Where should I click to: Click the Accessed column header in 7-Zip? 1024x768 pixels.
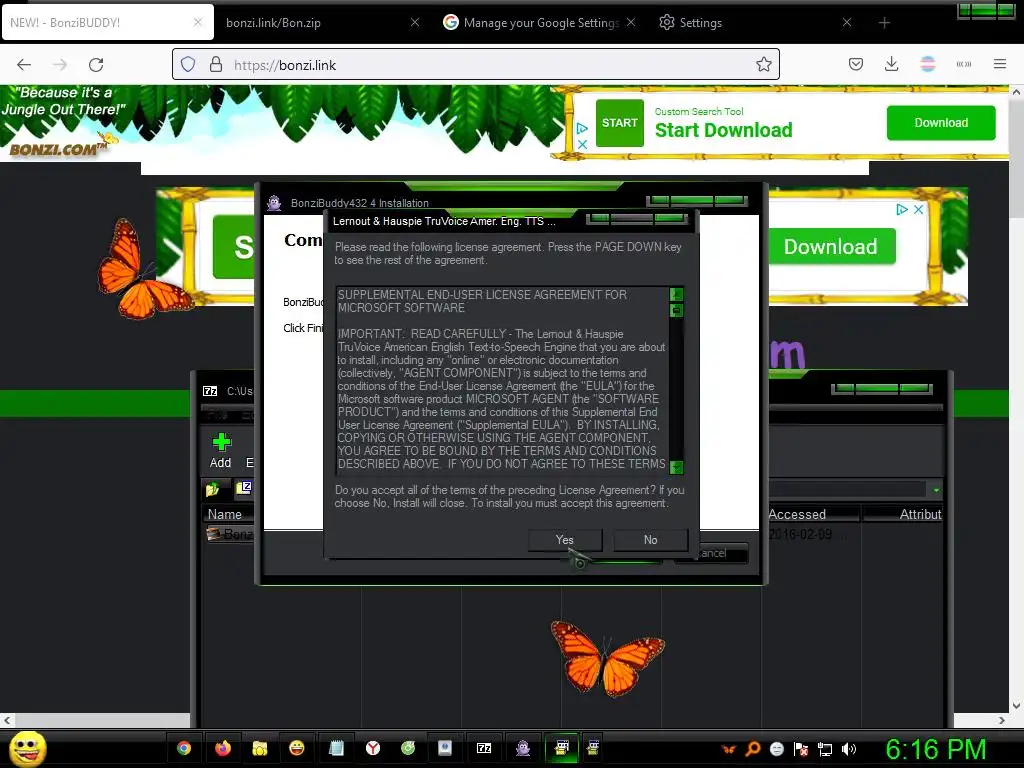pos(797,515)
